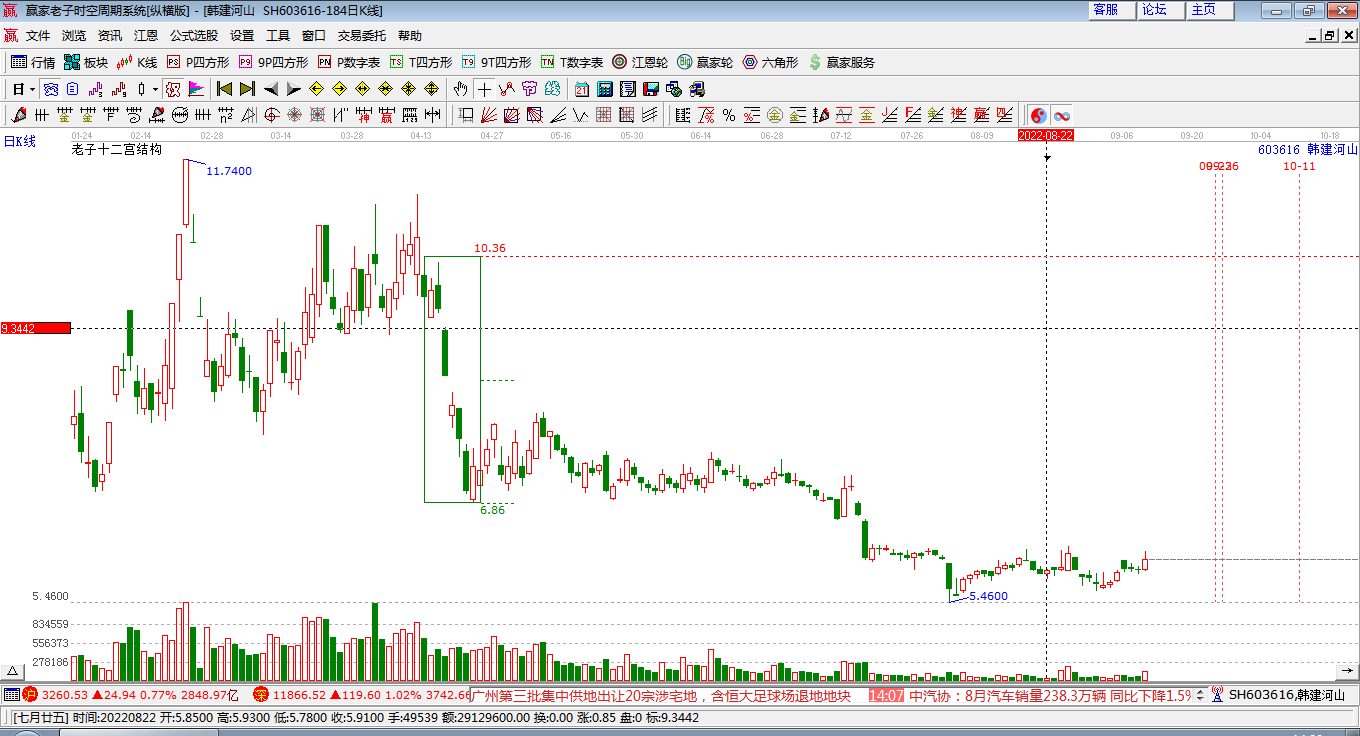Toggle the yin-yang taiji button
1360x736 pixels.
(x=1038, y=115)
